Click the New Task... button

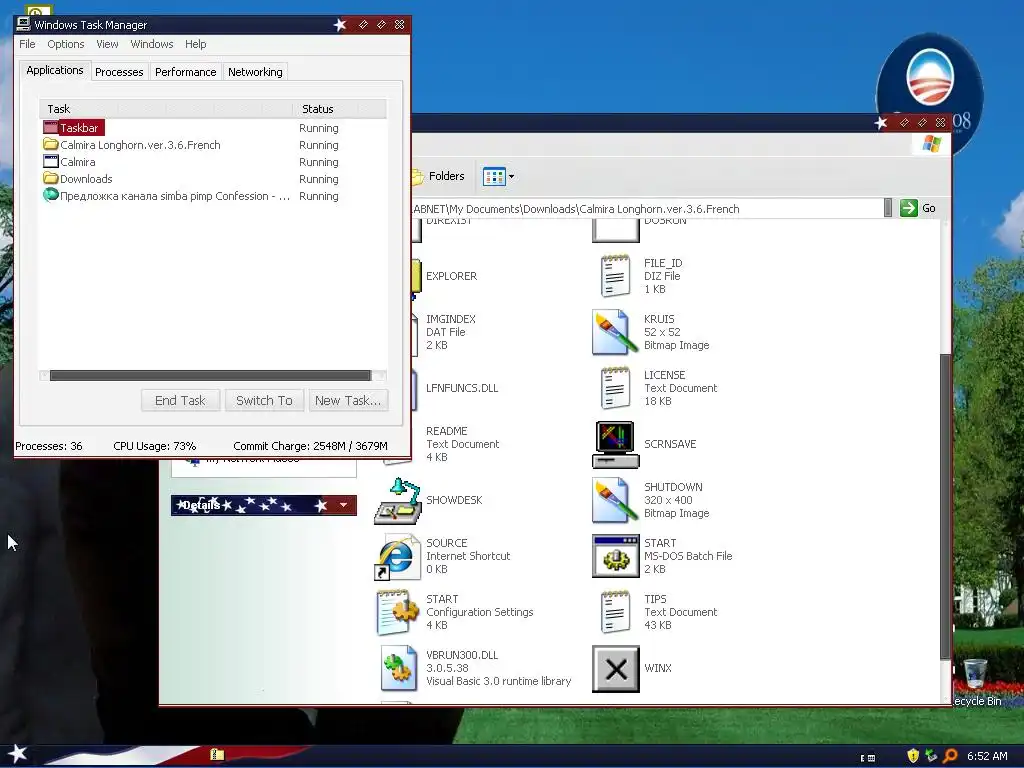(x=348, y=400)
